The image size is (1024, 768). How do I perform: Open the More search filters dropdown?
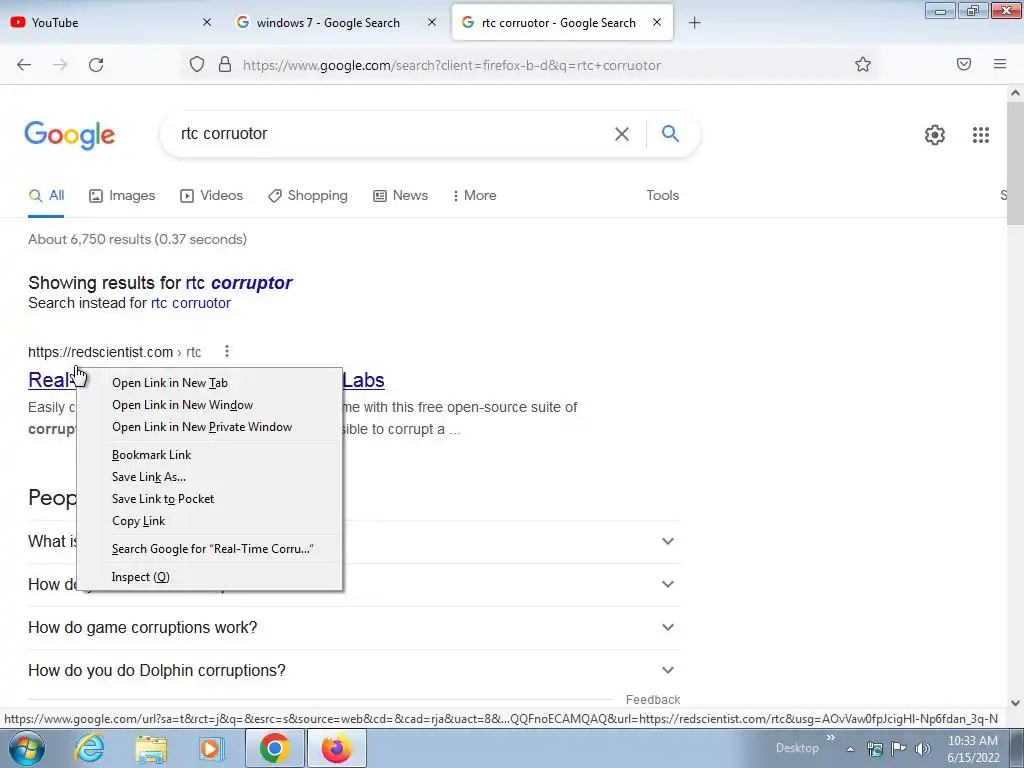point(475,195)
